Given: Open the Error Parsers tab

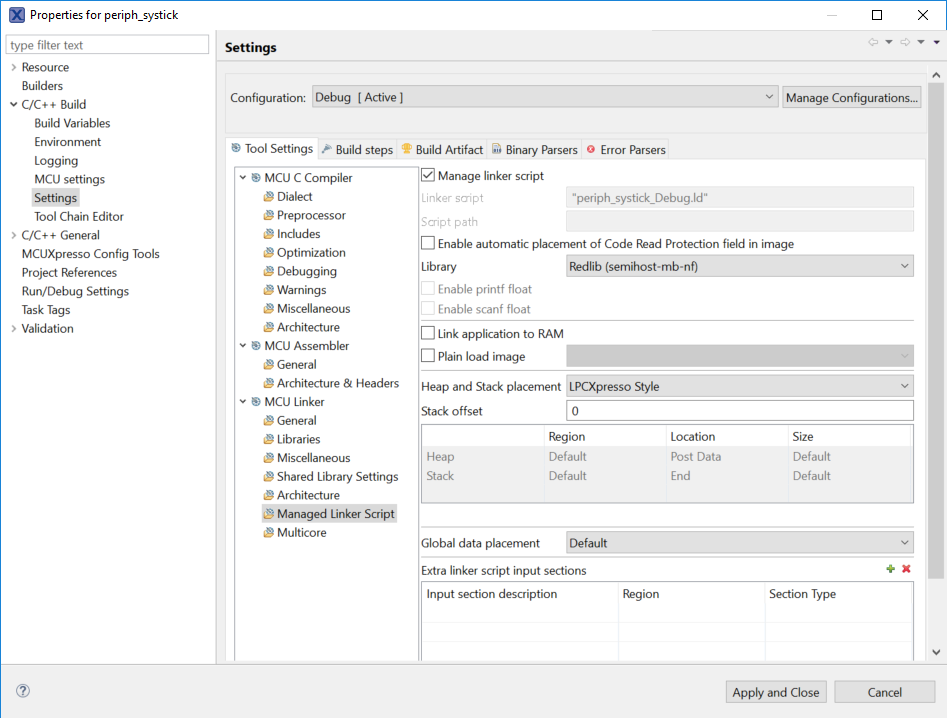Looking at the screenshot, I should click(626, 150).
